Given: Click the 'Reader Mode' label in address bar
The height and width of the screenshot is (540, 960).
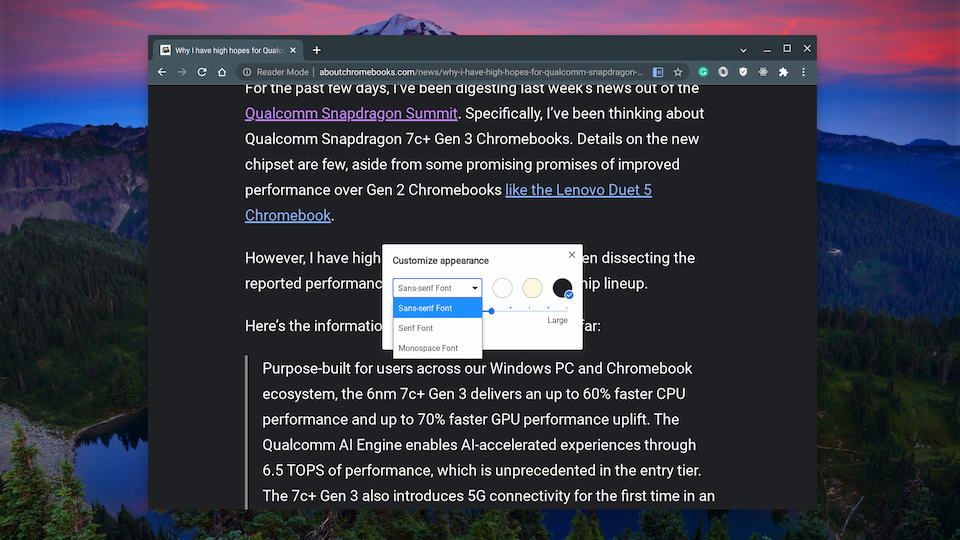Looking at the screenshot, I should pos(282,72).
